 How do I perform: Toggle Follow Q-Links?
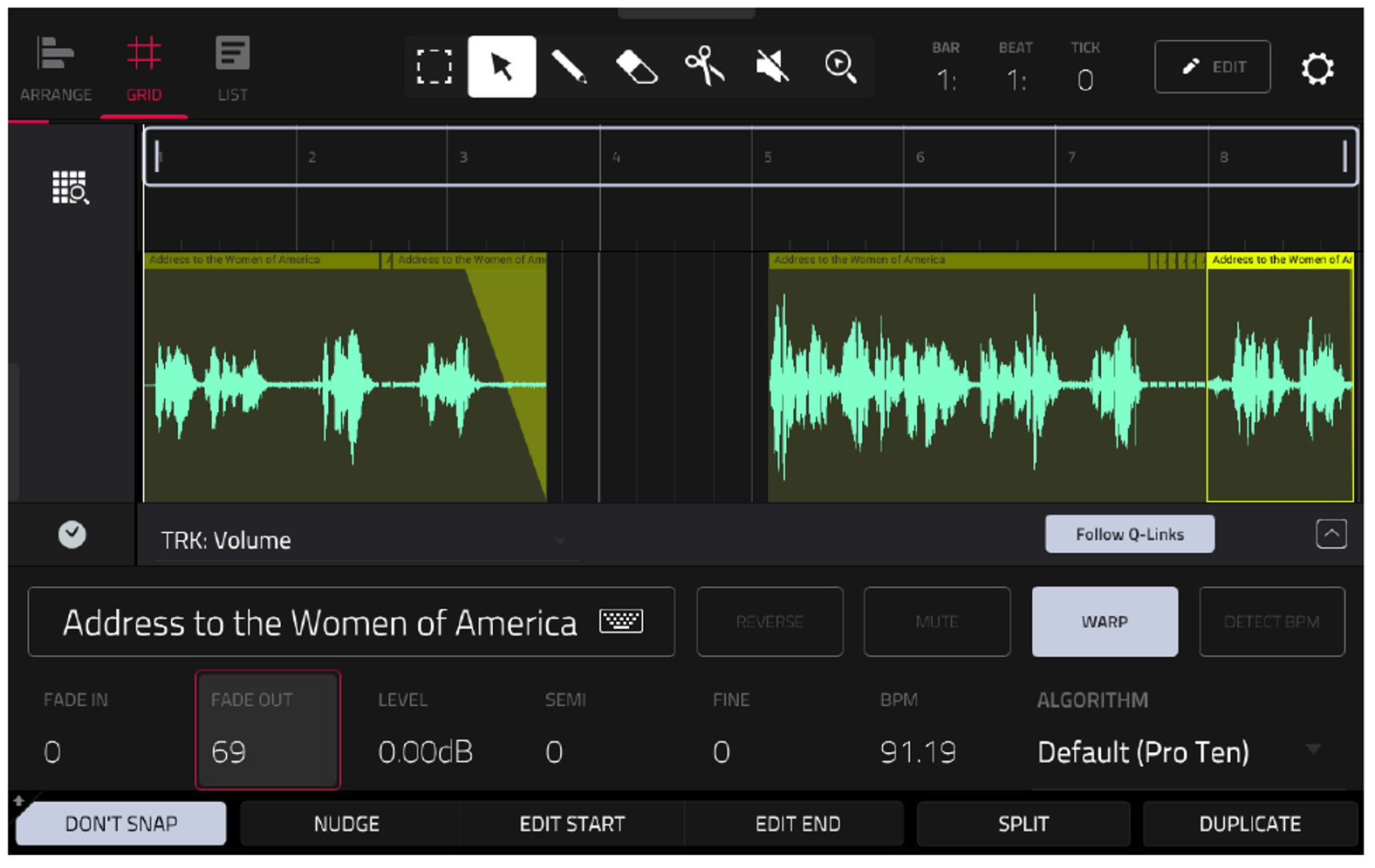point(1130,534)
